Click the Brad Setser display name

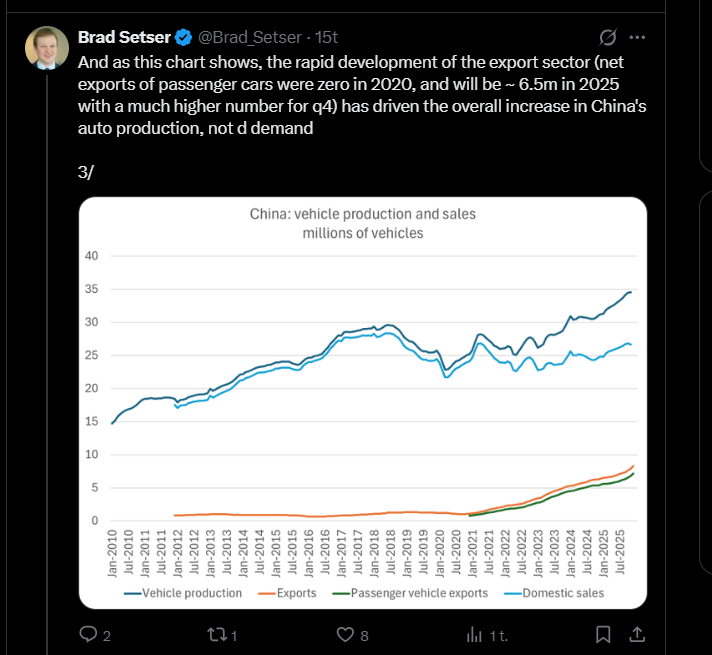124,38
